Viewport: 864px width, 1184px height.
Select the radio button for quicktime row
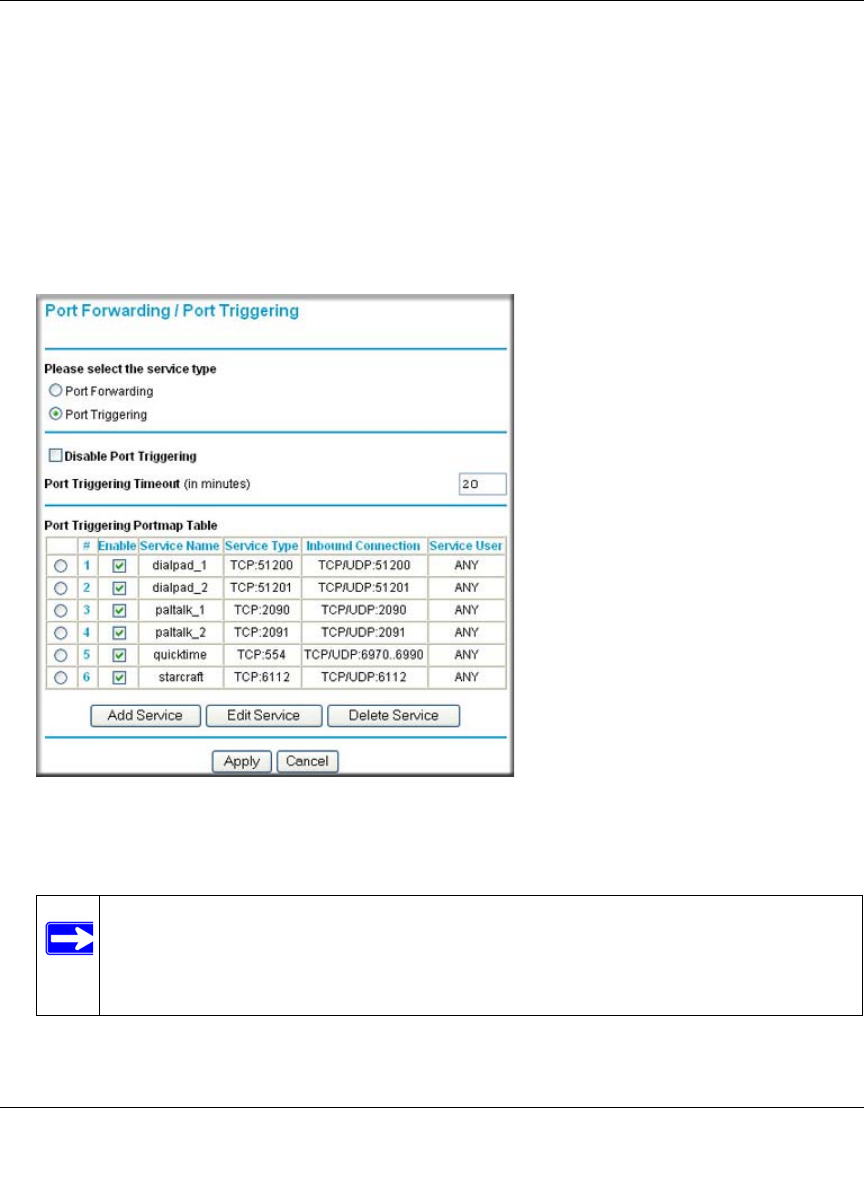coord(60,655)
